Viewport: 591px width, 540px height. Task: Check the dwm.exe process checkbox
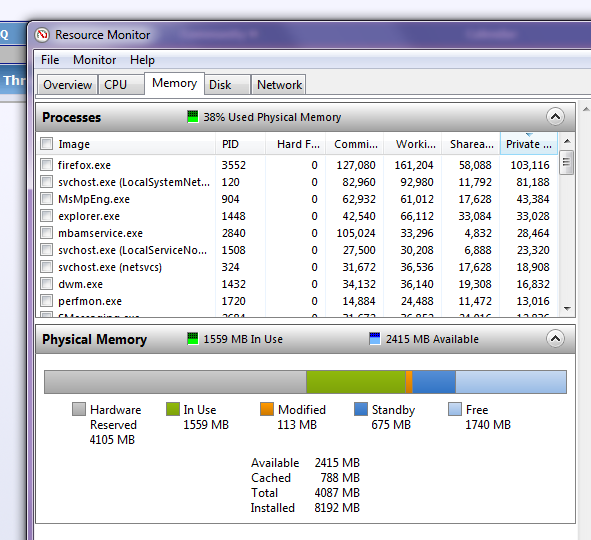click(47, 284)
